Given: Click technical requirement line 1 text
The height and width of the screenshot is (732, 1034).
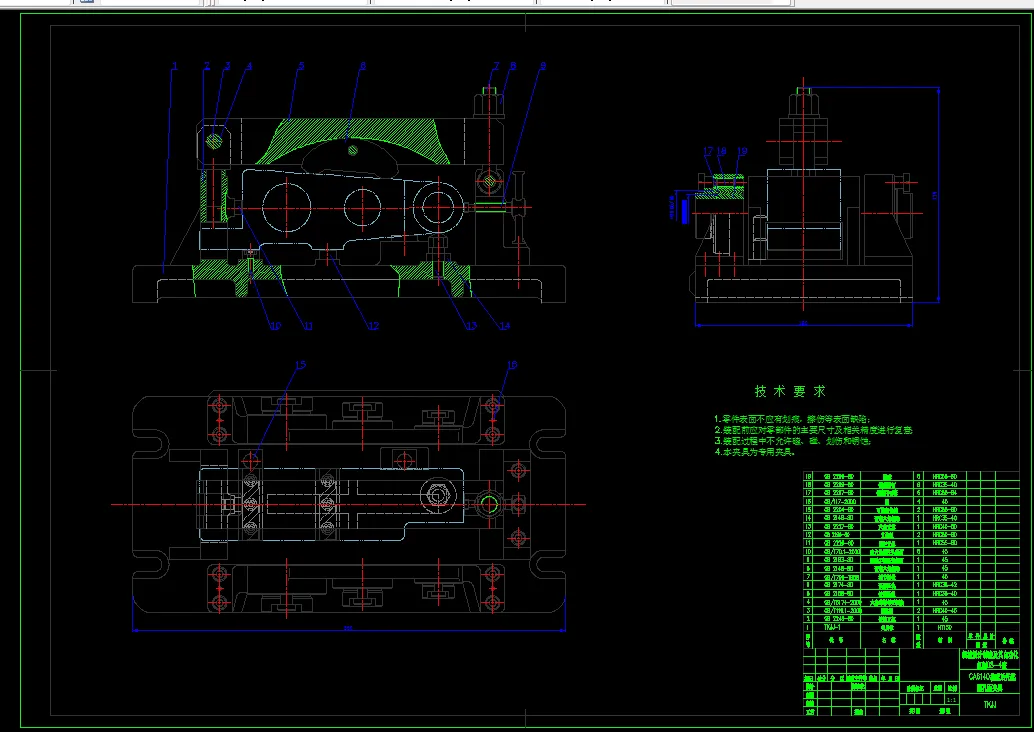Looking at the screenshot, I should (x=792, y=418).
